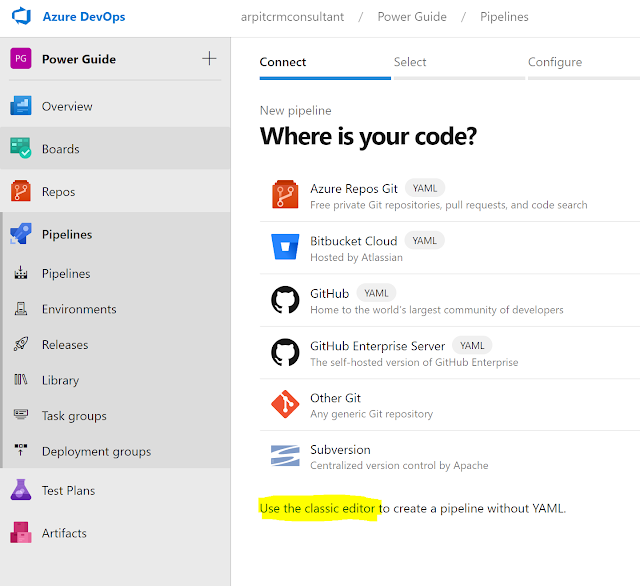Click the Library books icon
640x586 pixels.
click(21, 380)
